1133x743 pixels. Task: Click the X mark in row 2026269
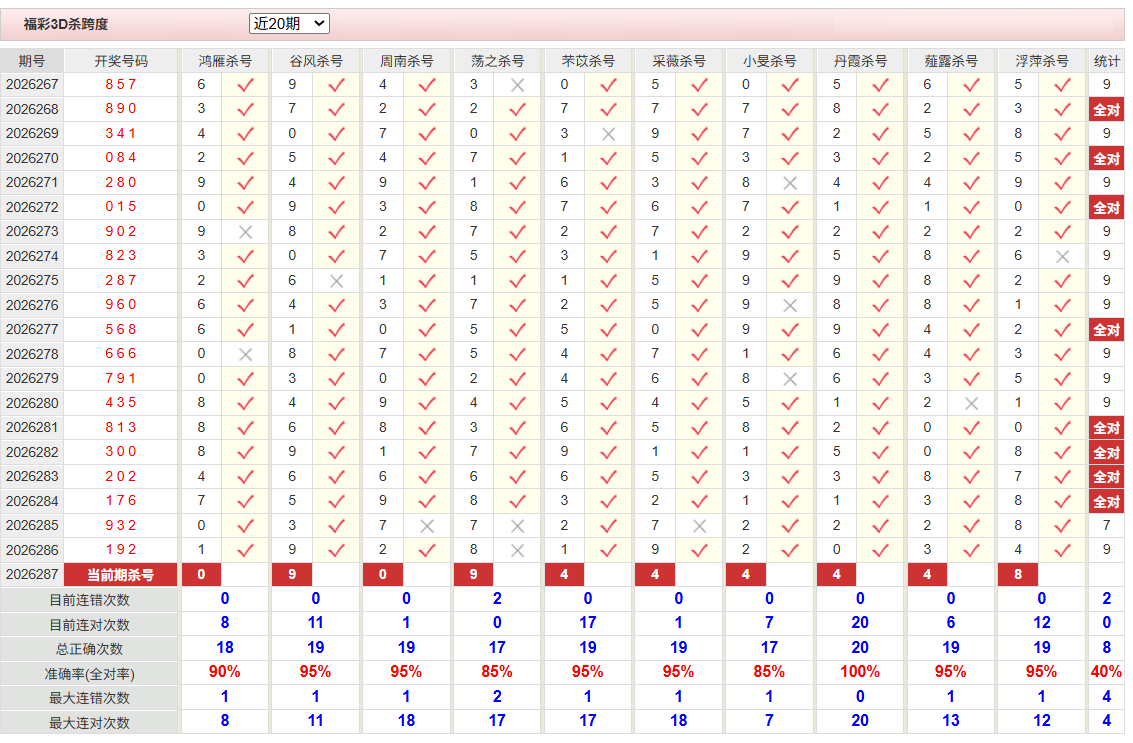pyautogui.click(x=608, y=134)
